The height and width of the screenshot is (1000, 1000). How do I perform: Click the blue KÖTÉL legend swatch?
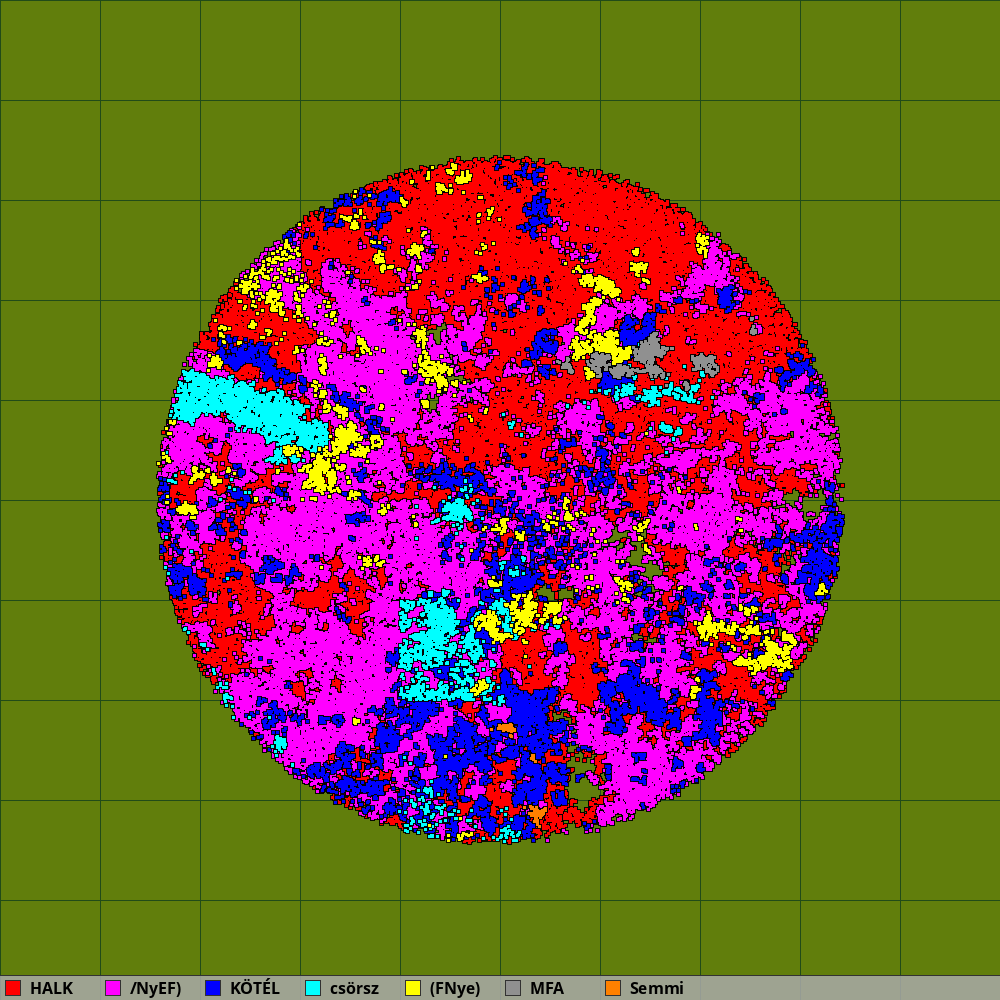pyautogui.click(x=213, y=988)
